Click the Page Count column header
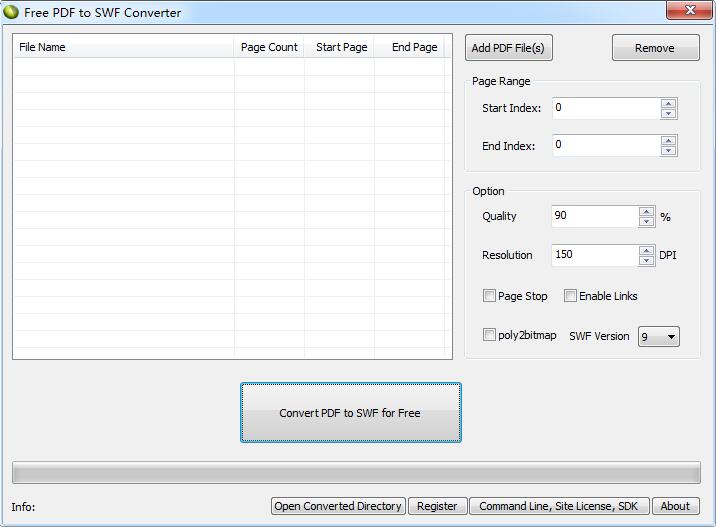 pos(269,47)
